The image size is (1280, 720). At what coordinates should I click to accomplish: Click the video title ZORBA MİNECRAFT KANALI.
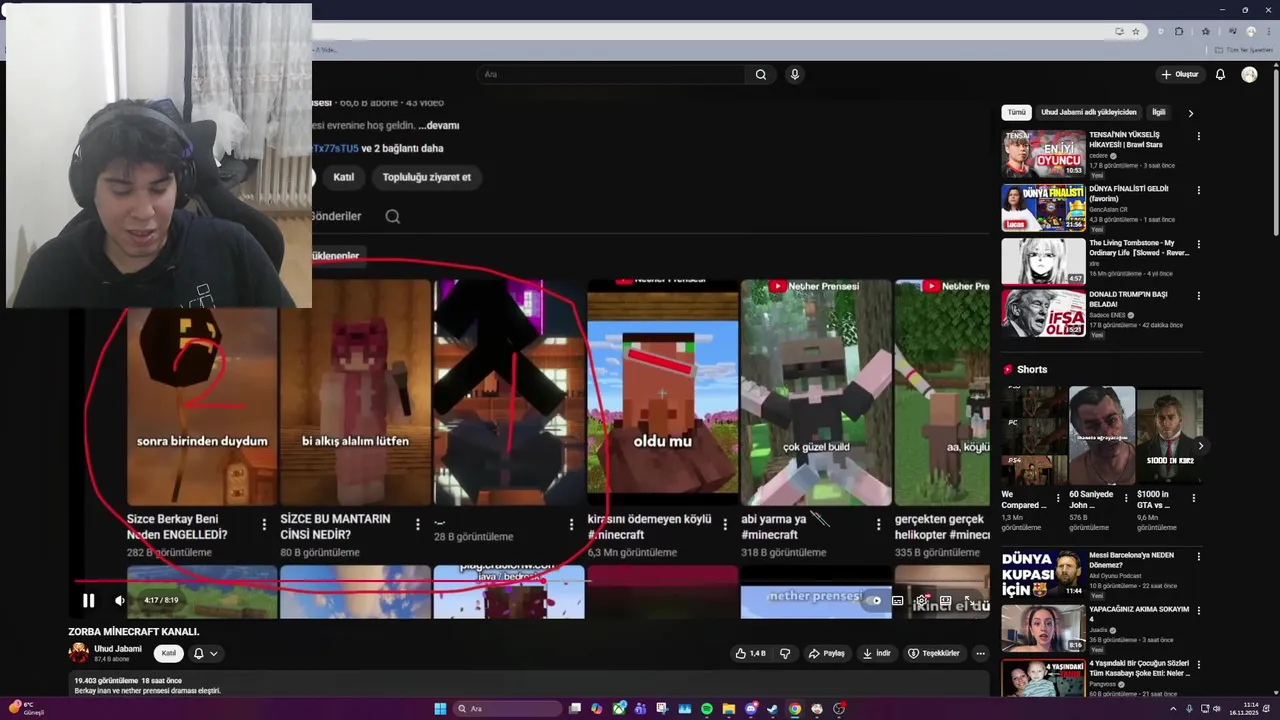[134, 632]
